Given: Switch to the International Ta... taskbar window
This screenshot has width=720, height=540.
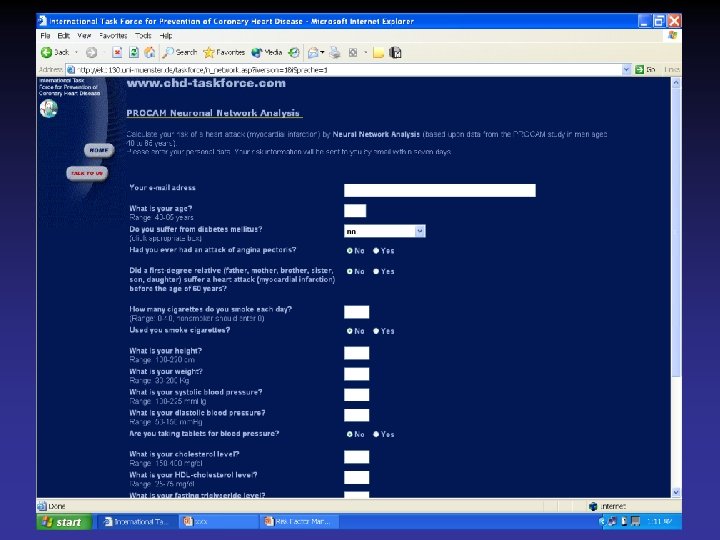Looking at the screenshot, I should 137,522.
